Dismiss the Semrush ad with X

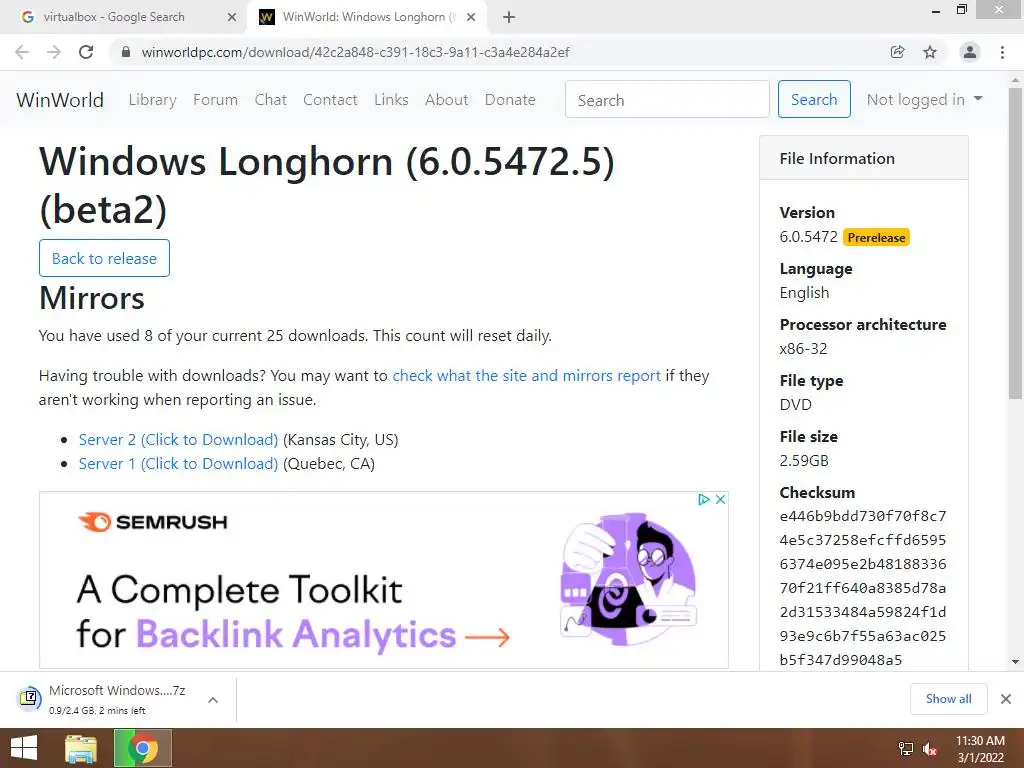click(720, 500)
